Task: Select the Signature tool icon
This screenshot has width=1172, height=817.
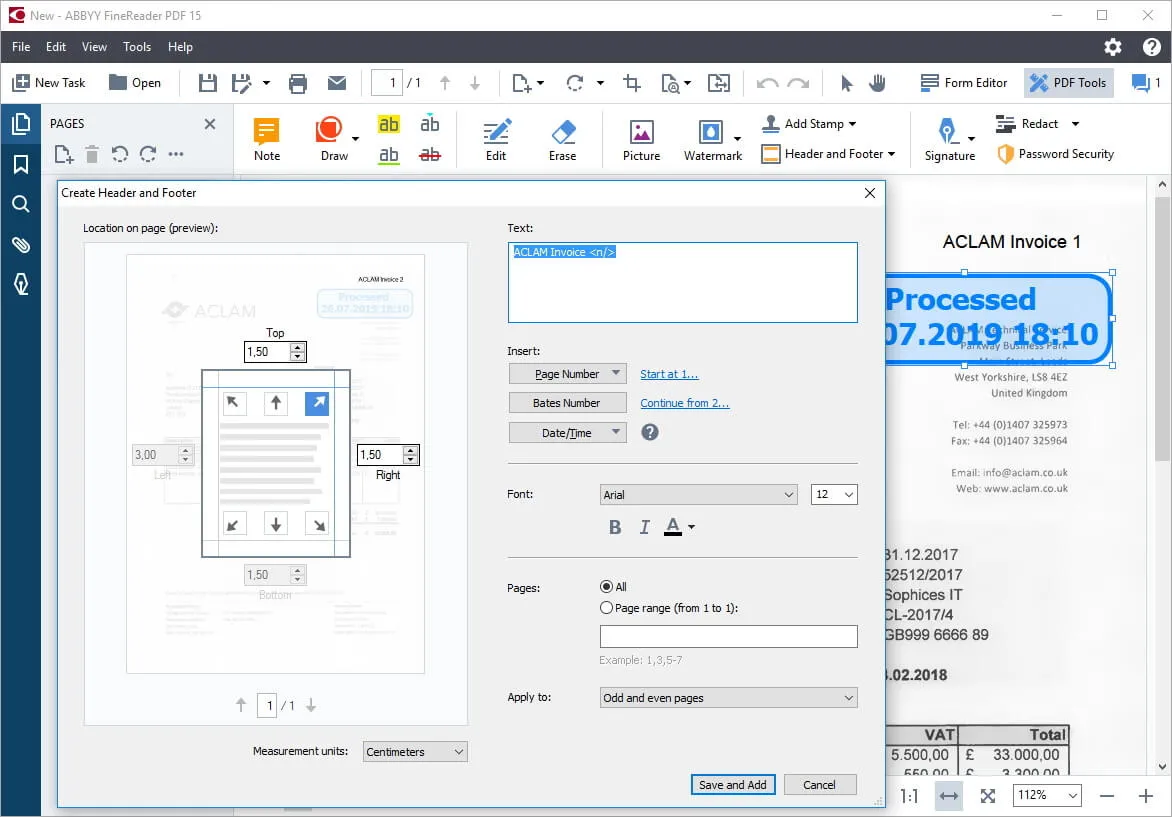Action: pyautogui.click(x=946, y=132)
